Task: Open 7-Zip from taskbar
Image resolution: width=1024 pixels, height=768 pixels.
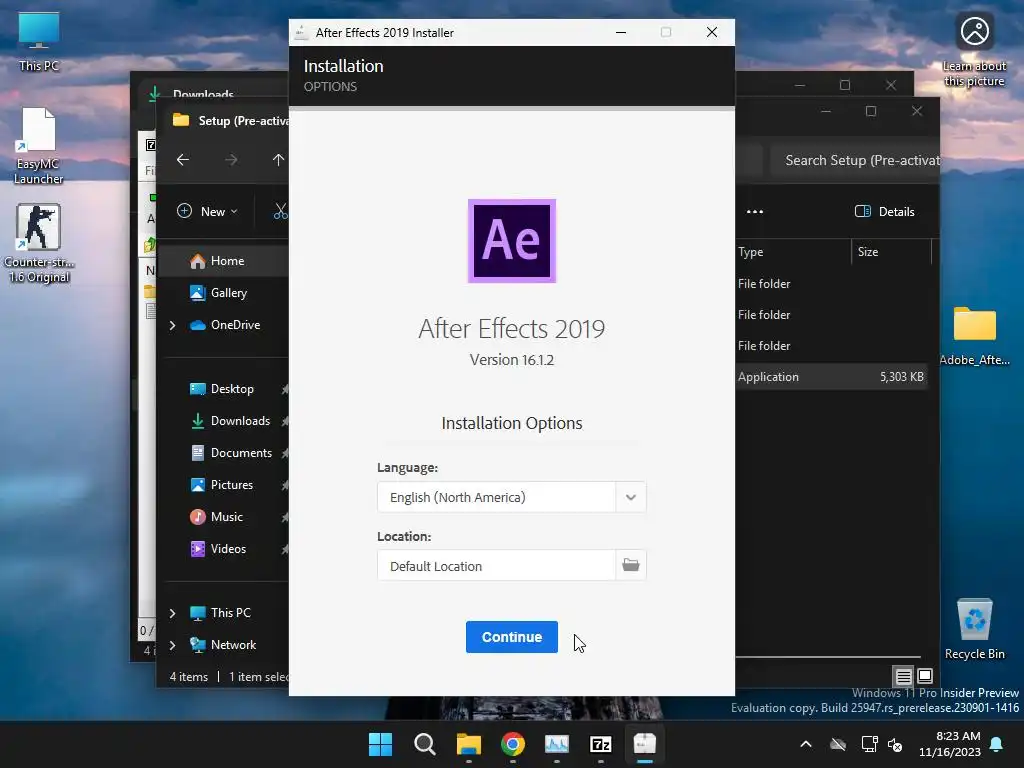Action: [x=601, y=744]
